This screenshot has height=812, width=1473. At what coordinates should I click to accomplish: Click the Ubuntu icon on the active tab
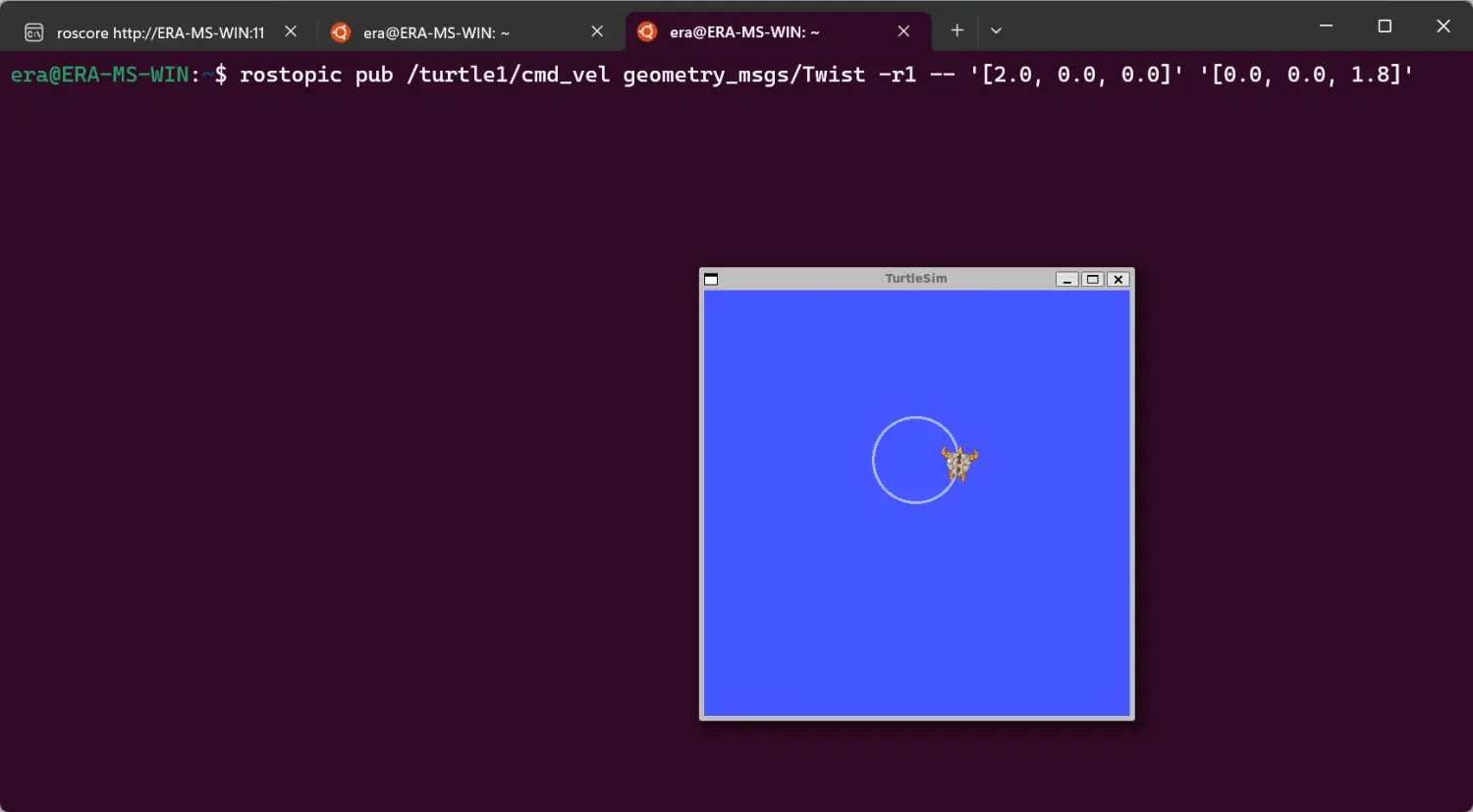(647, 32)
